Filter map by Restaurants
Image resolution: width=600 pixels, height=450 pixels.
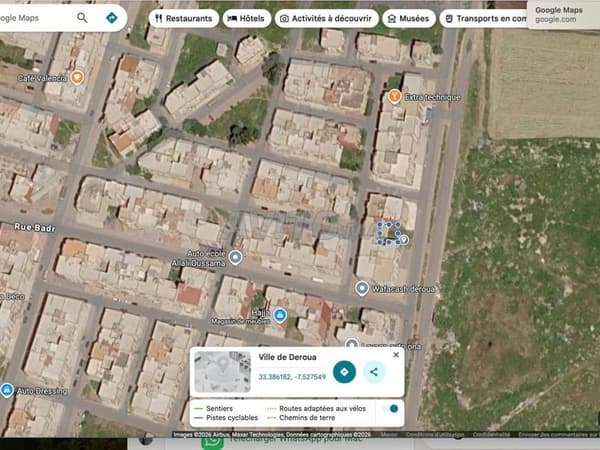(184, 18)
